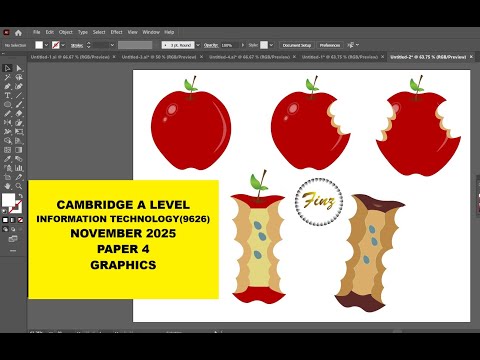The width and height of the screenshot is (480, 360).
Task: Open fill color dropdown in control bar
Action: (46, 45)
